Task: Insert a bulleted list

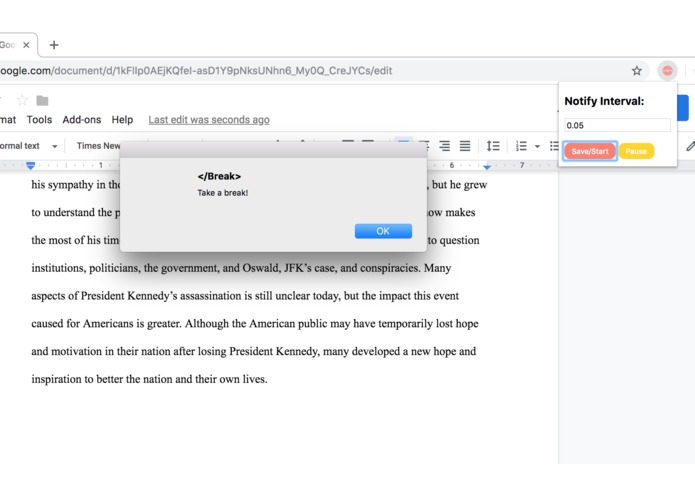Action: pyautogui.click(x=554, y=146)
